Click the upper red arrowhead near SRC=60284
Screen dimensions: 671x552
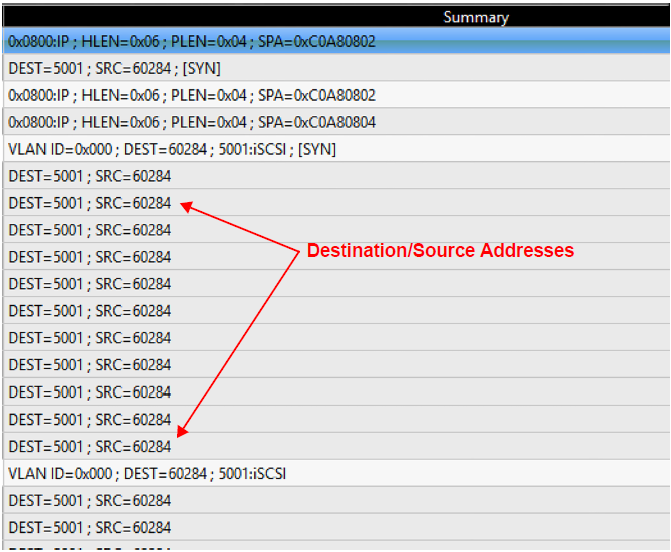point(187,207)
